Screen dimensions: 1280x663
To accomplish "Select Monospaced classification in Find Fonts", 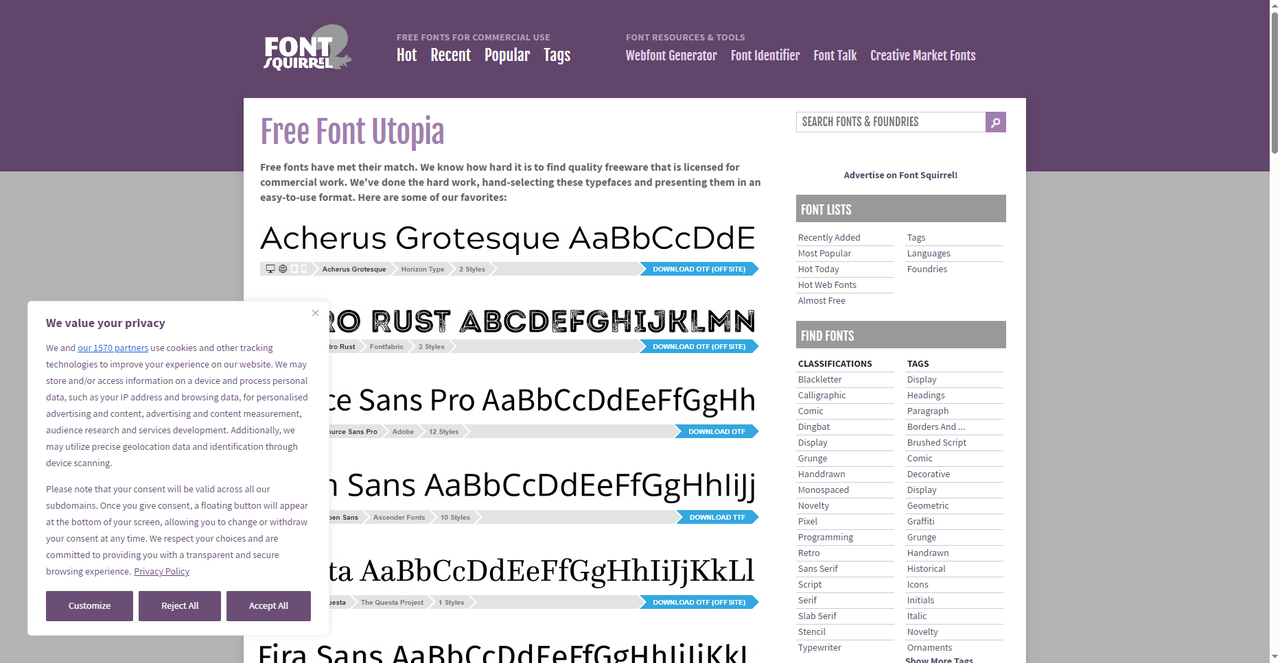I will point(823,490).
